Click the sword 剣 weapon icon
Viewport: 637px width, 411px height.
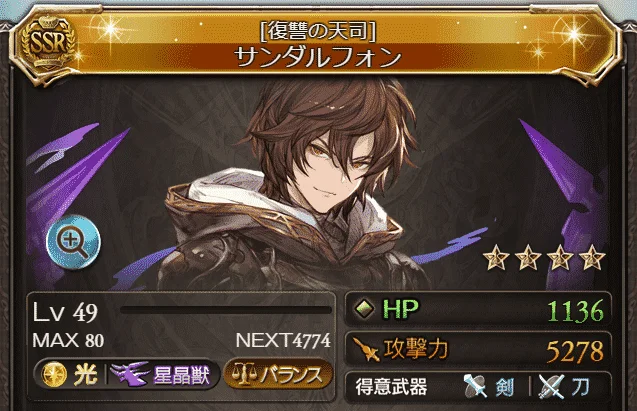(x=475, y=386)
